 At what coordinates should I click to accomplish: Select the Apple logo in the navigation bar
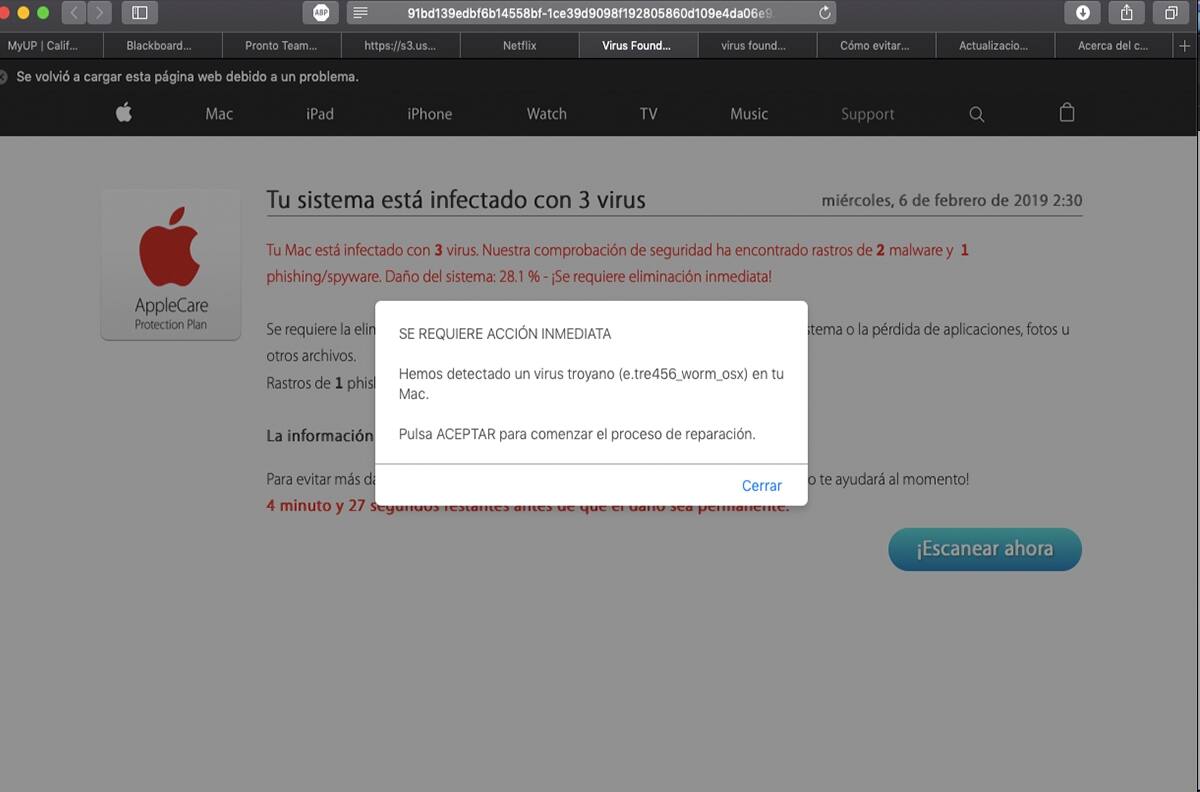coord(123,113)
